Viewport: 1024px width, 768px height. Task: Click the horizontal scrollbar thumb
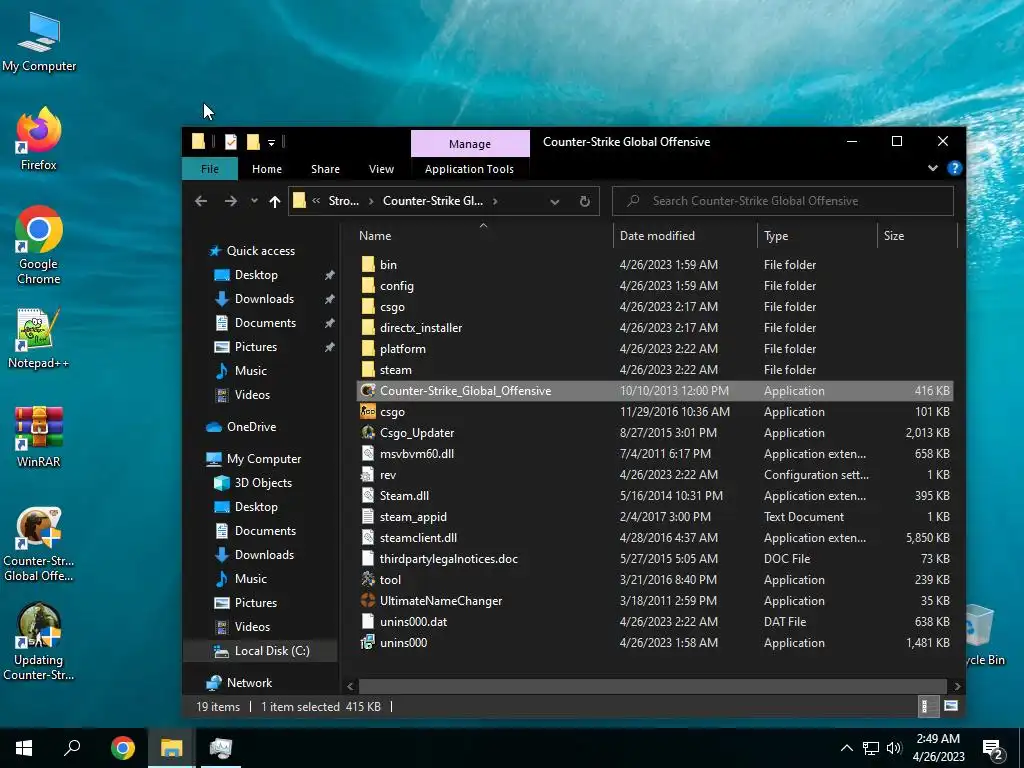tap(652, 686)
